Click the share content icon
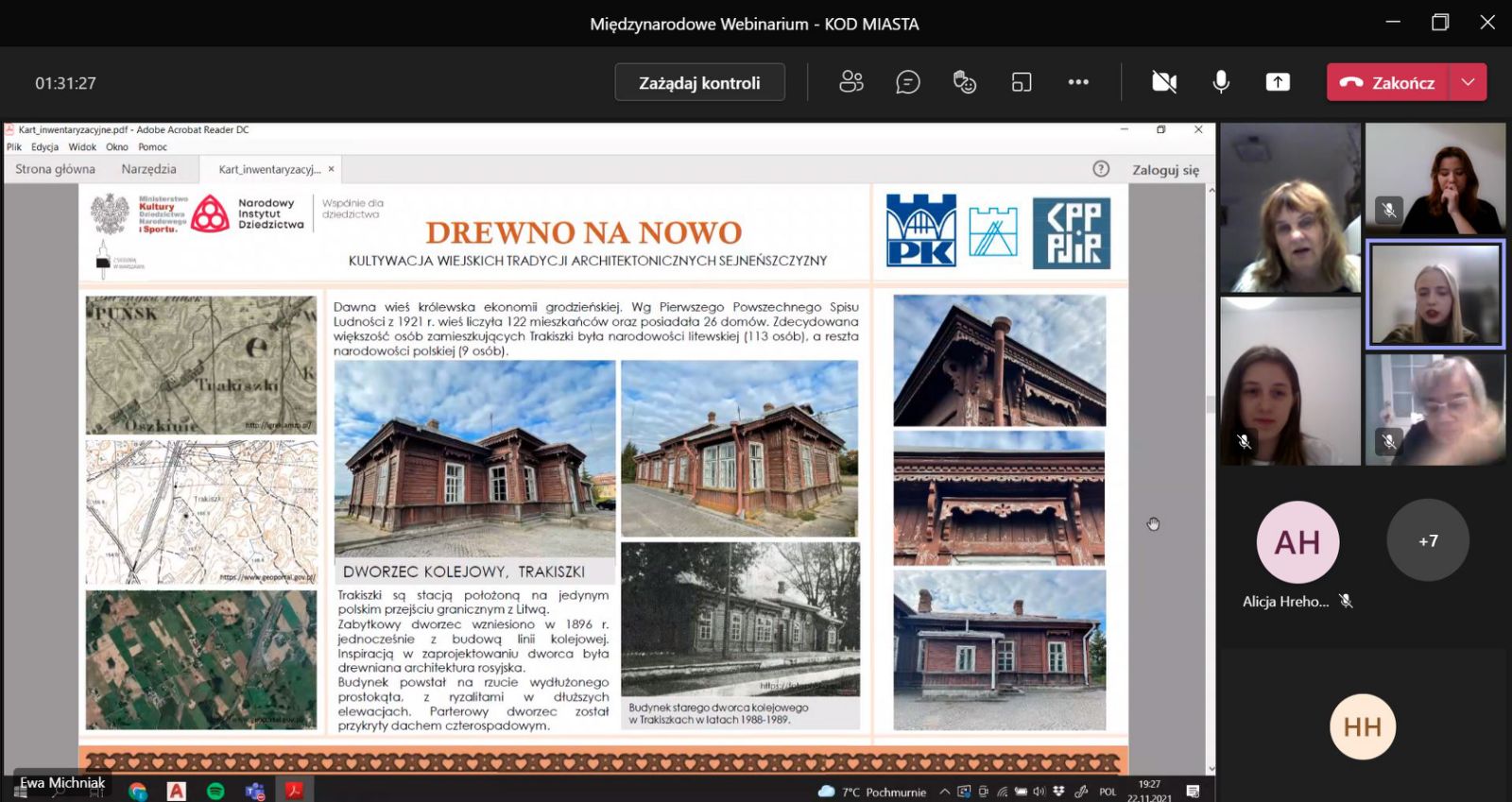The width and height of the screenshot is (1512, 802). click(1278, 82)
